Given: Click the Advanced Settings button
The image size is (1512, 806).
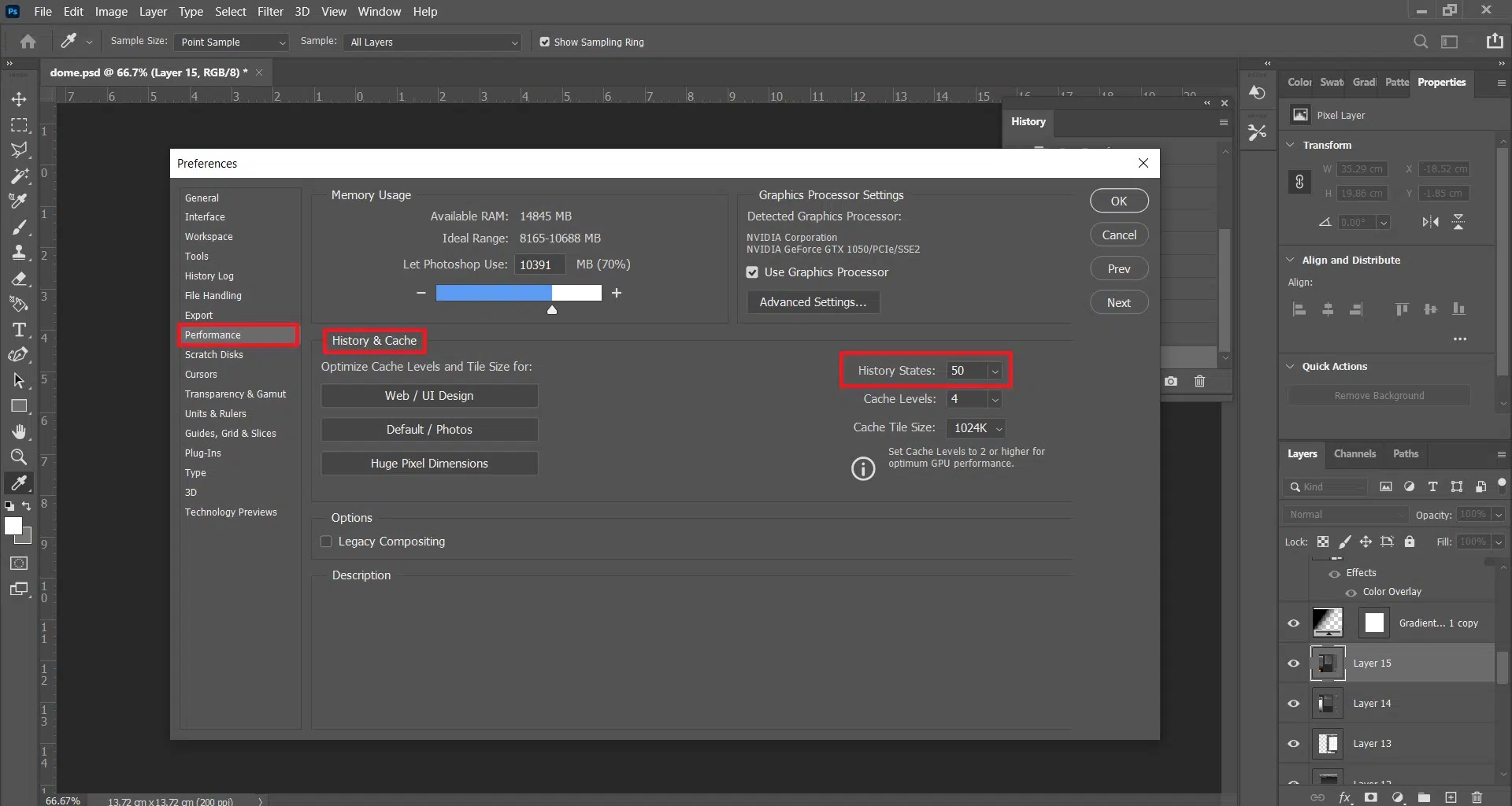Looking at the screenshot, I should (812, 302).
